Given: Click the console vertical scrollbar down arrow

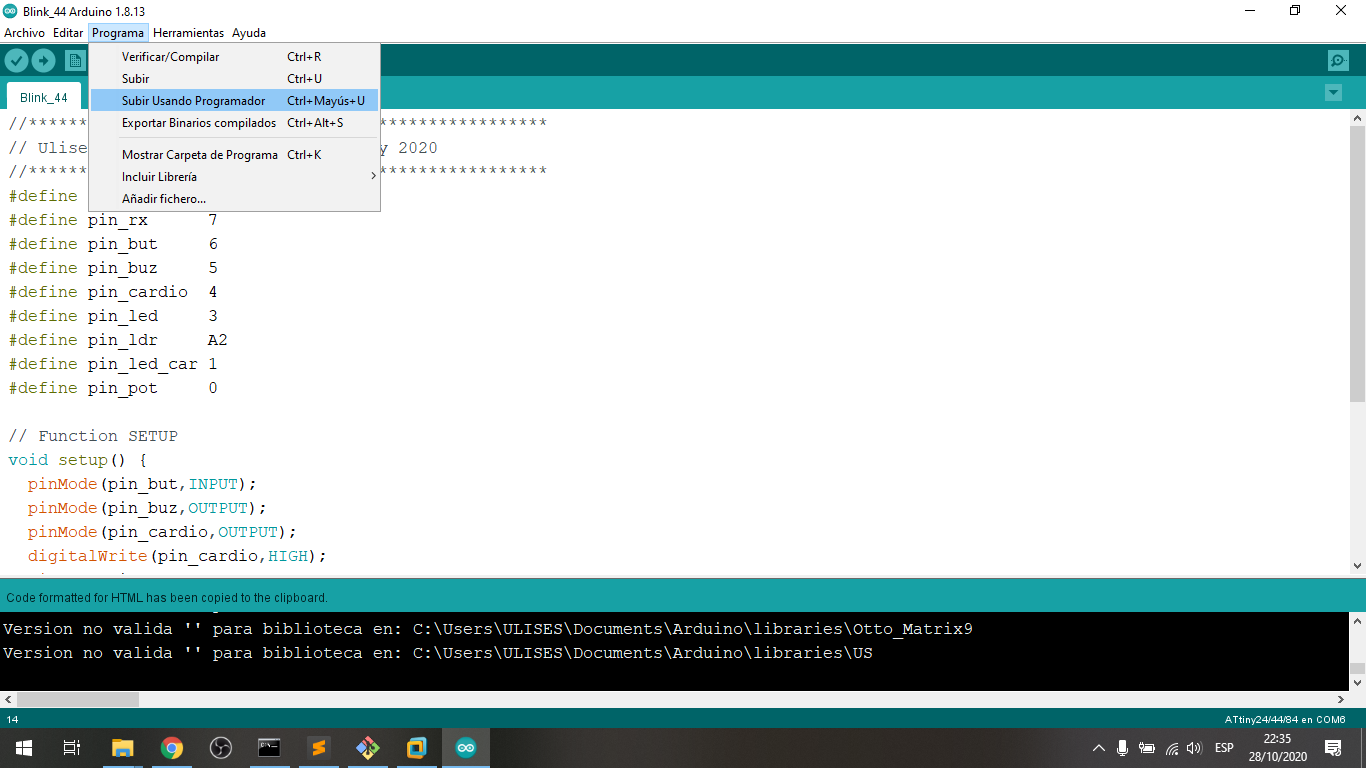Looking at the screenshot, I should tap(1357, 682).
